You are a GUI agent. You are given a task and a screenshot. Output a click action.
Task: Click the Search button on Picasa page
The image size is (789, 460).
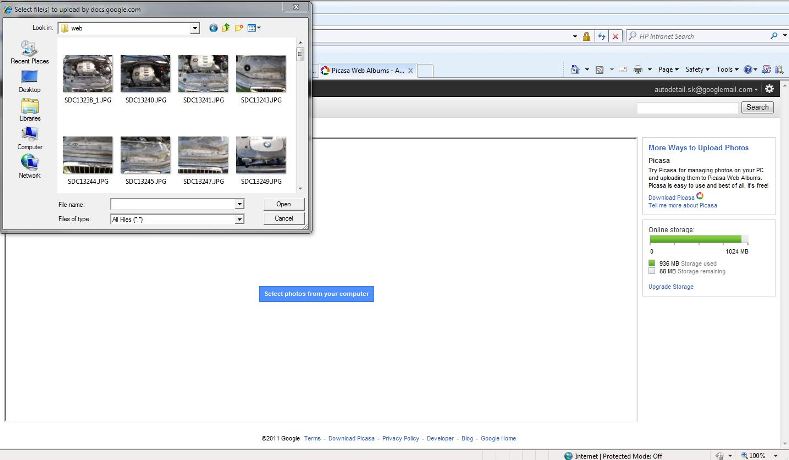757,107
